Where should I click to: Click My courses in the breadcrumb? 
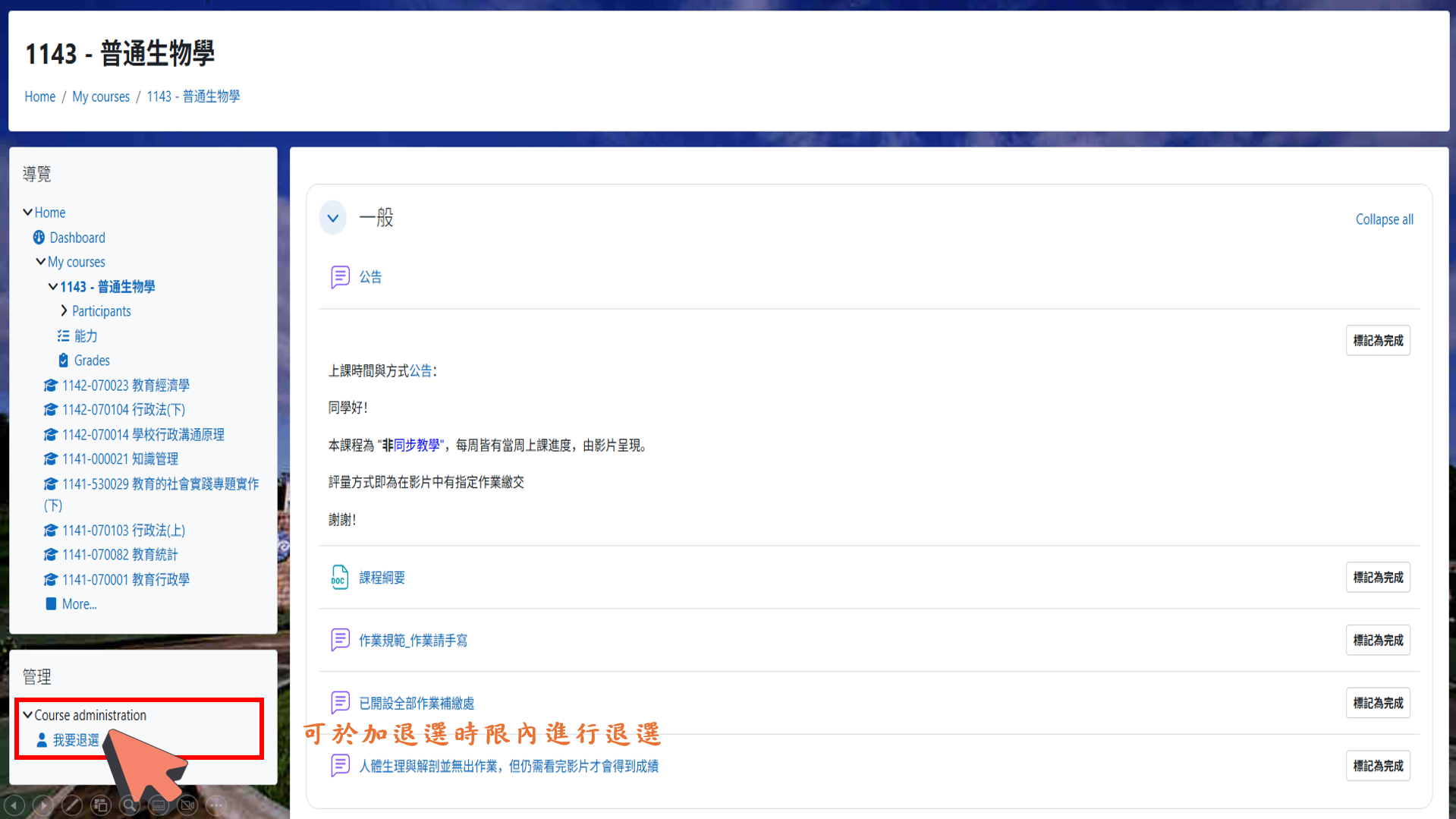click(x=101, y=96)
